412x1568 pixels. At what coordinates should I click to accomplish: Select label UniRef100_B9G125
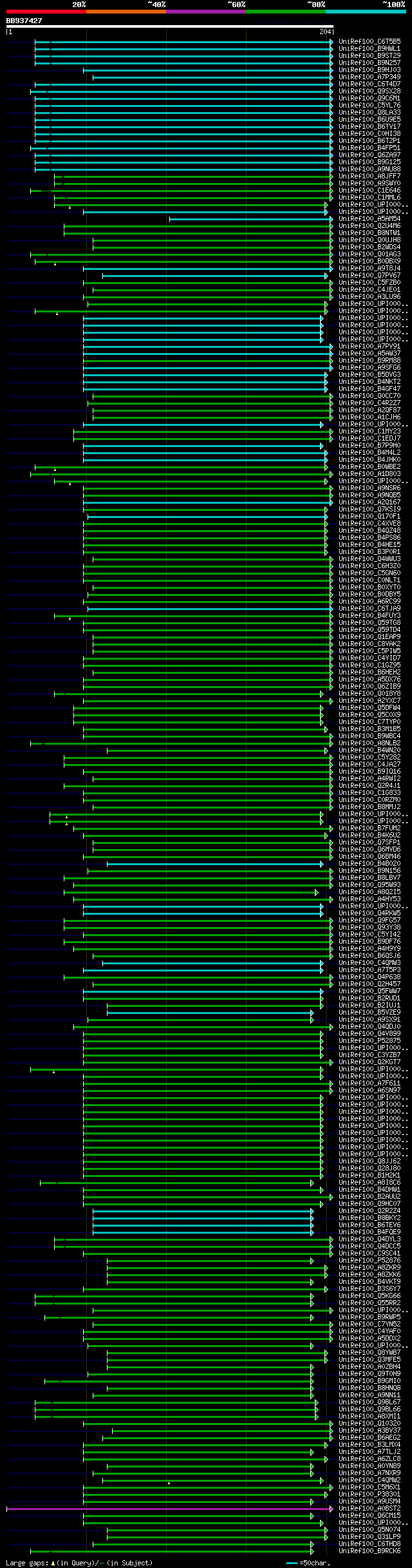click(x=370, y=162)
